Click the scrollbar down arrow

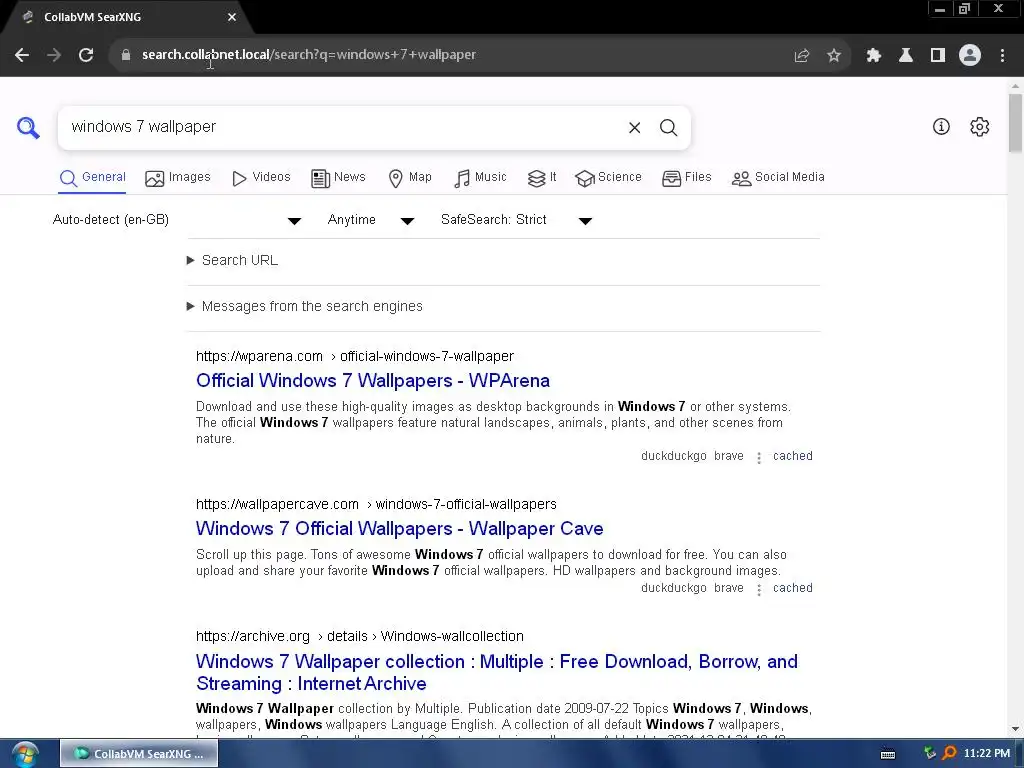[x=1015, y=729]
